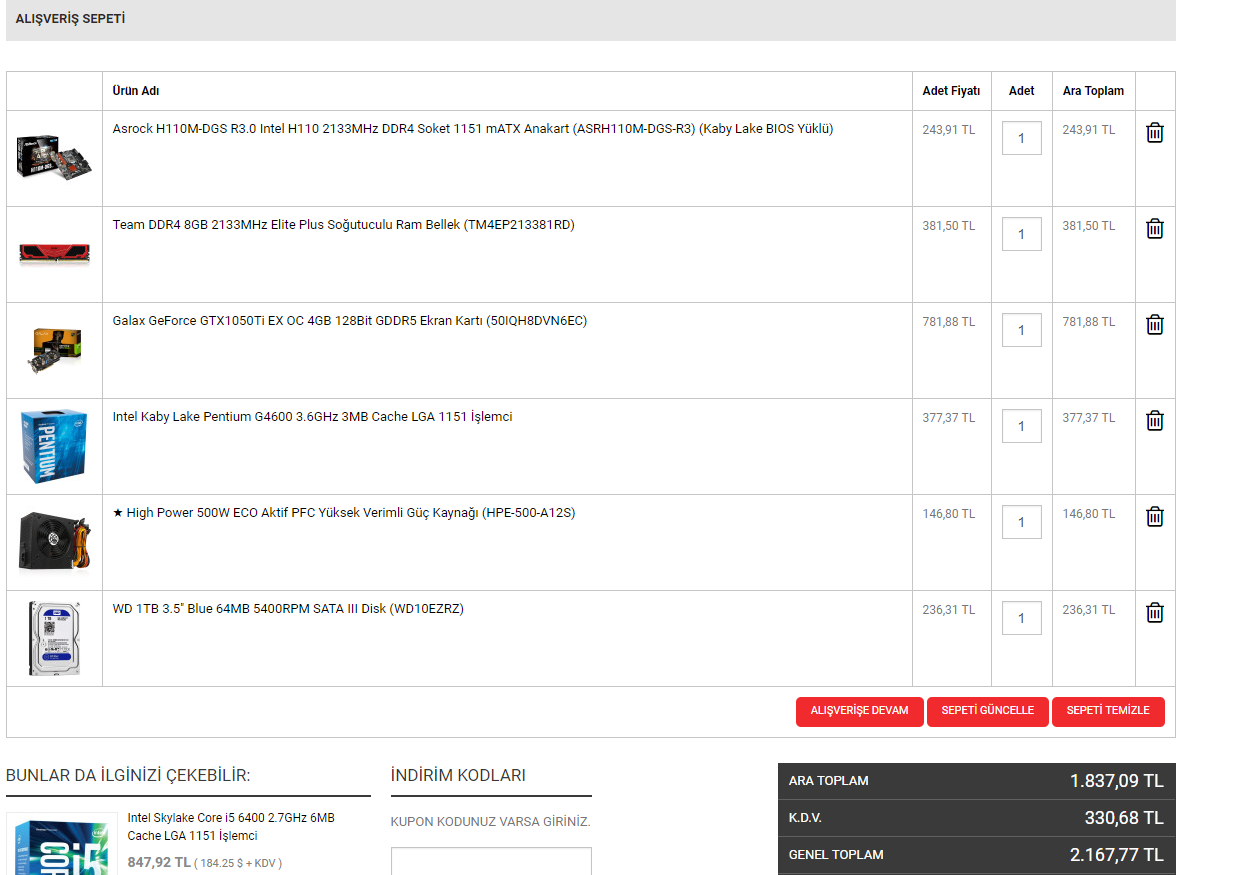Click the ALIŞVERİŞE DEVAM button
The width and height of the screenshot is (1243, 875).
[859, 711]
